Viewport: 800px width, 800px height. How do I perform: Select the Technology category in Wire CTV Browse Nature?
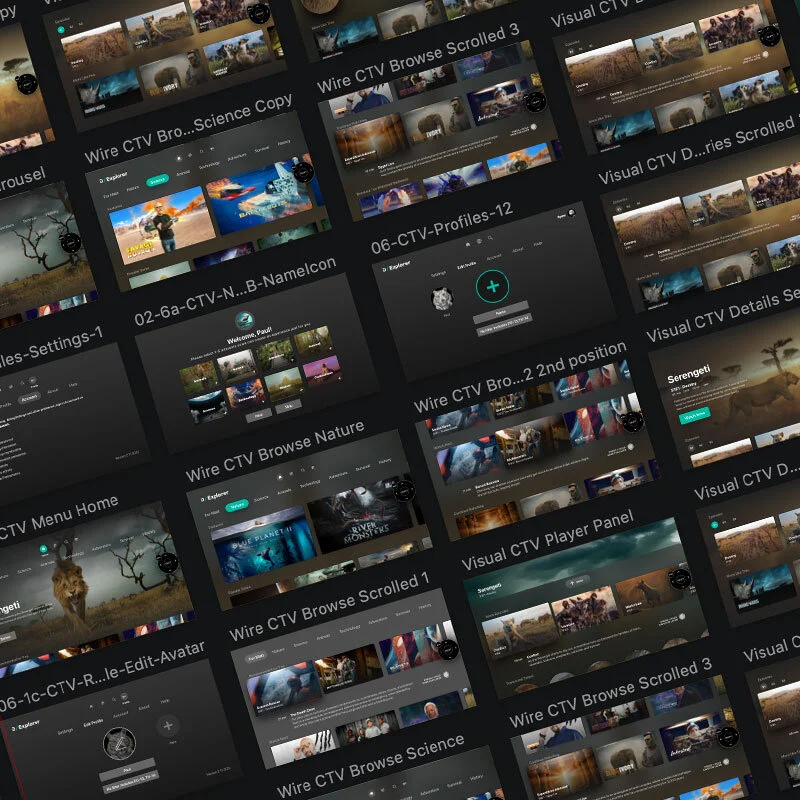pos(310,482)
